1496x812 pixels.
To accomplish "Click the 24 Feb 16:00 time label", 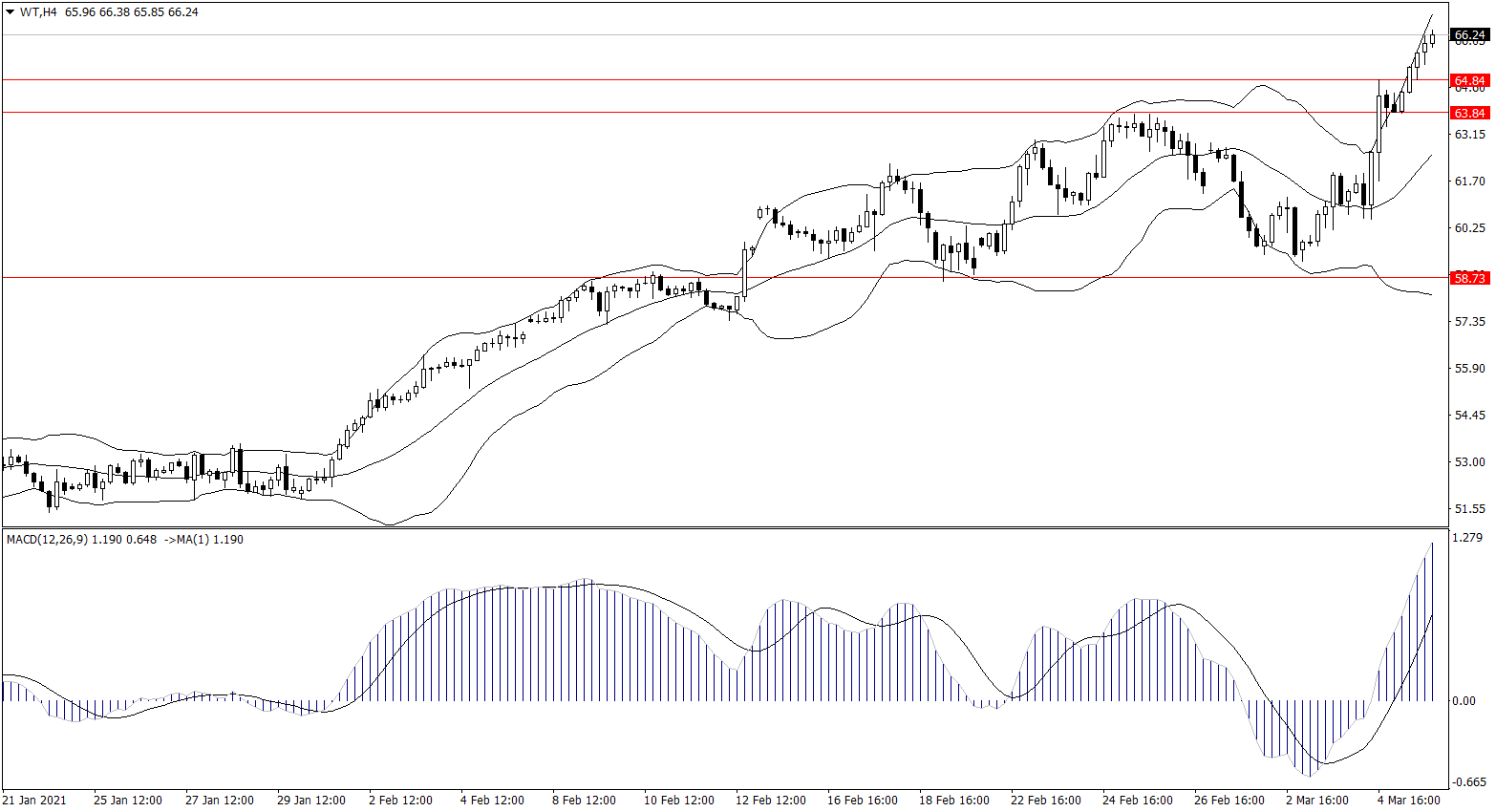I will pyautogui.click(x=1137, y=801).
